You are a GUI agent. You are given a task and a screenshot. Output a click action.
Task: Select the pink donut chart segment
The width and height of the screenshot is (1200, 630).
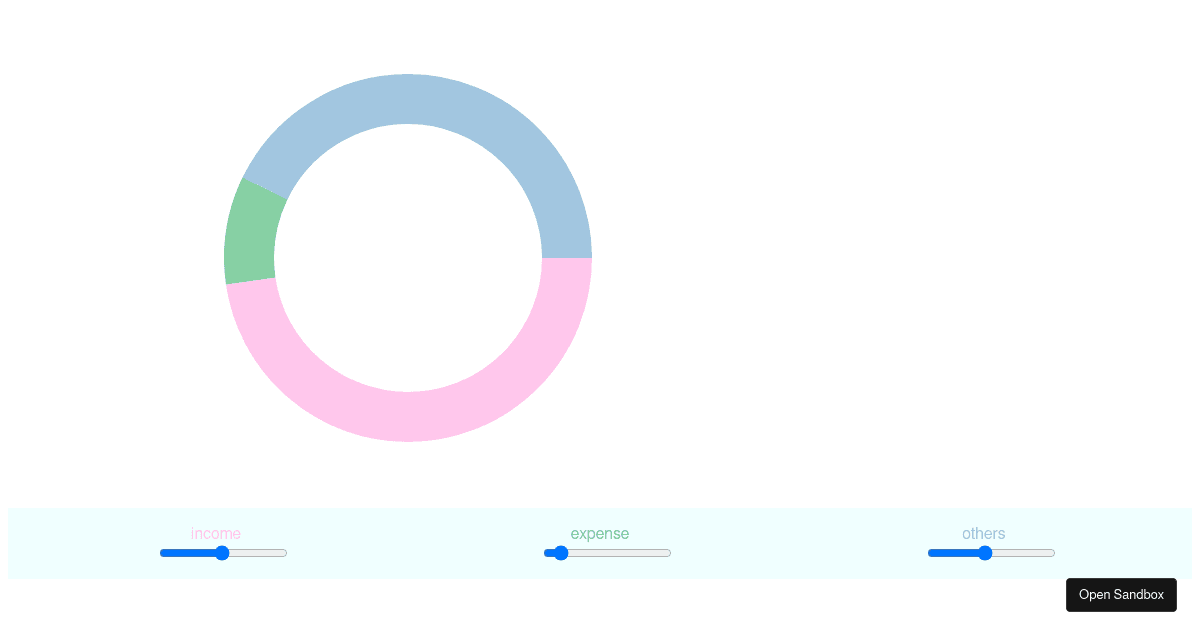click(x=420, y=415)
